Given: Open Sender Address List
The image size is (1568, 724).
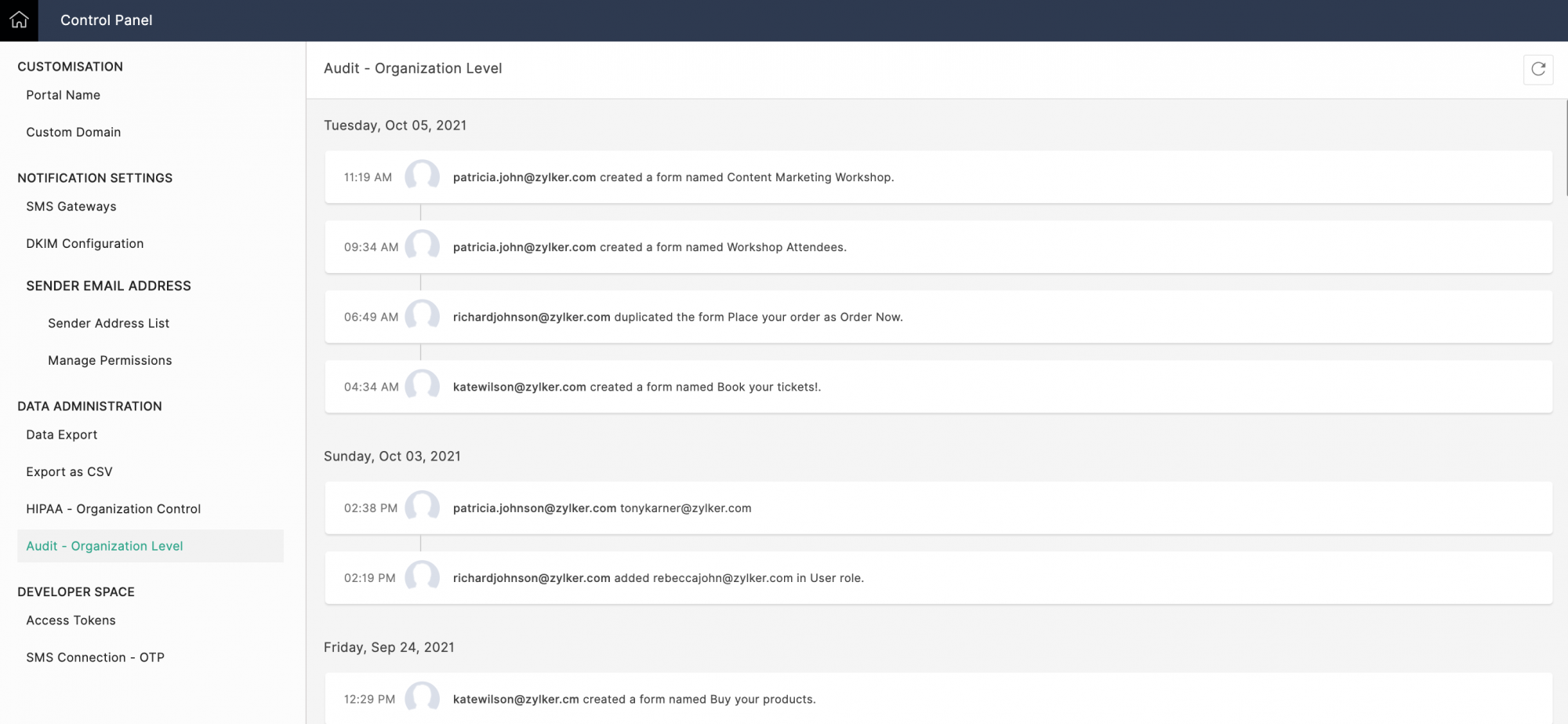Looking at the screenshot, I should coord(108,323).
